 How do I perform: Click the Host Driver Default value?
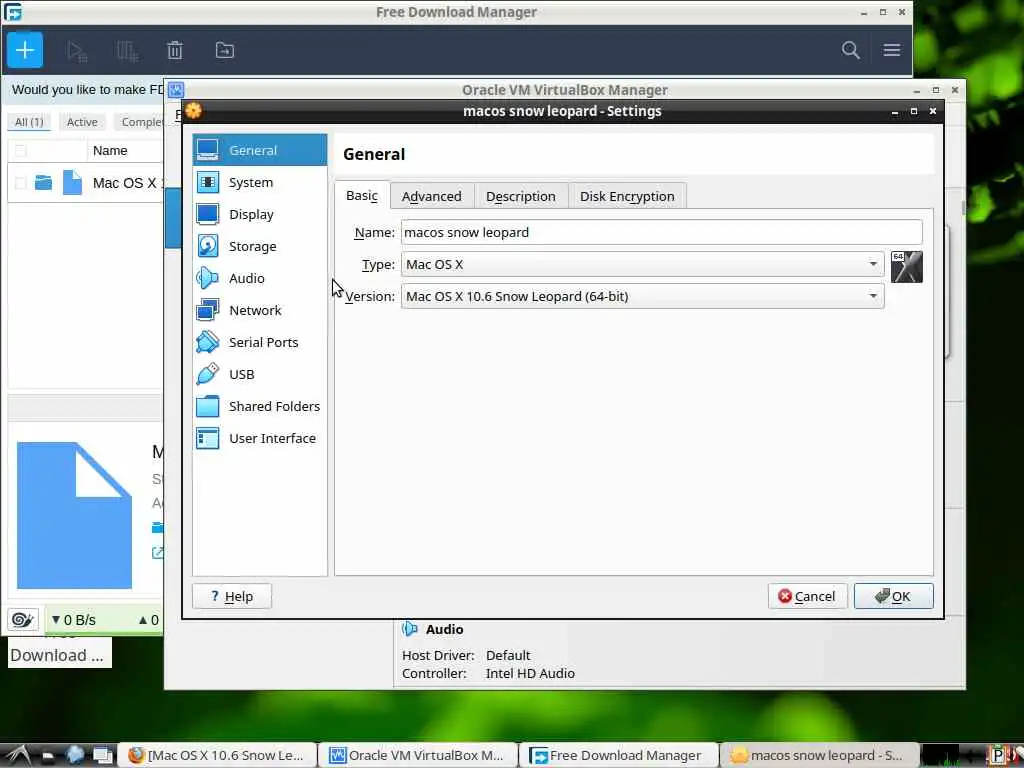pos(508,655)
